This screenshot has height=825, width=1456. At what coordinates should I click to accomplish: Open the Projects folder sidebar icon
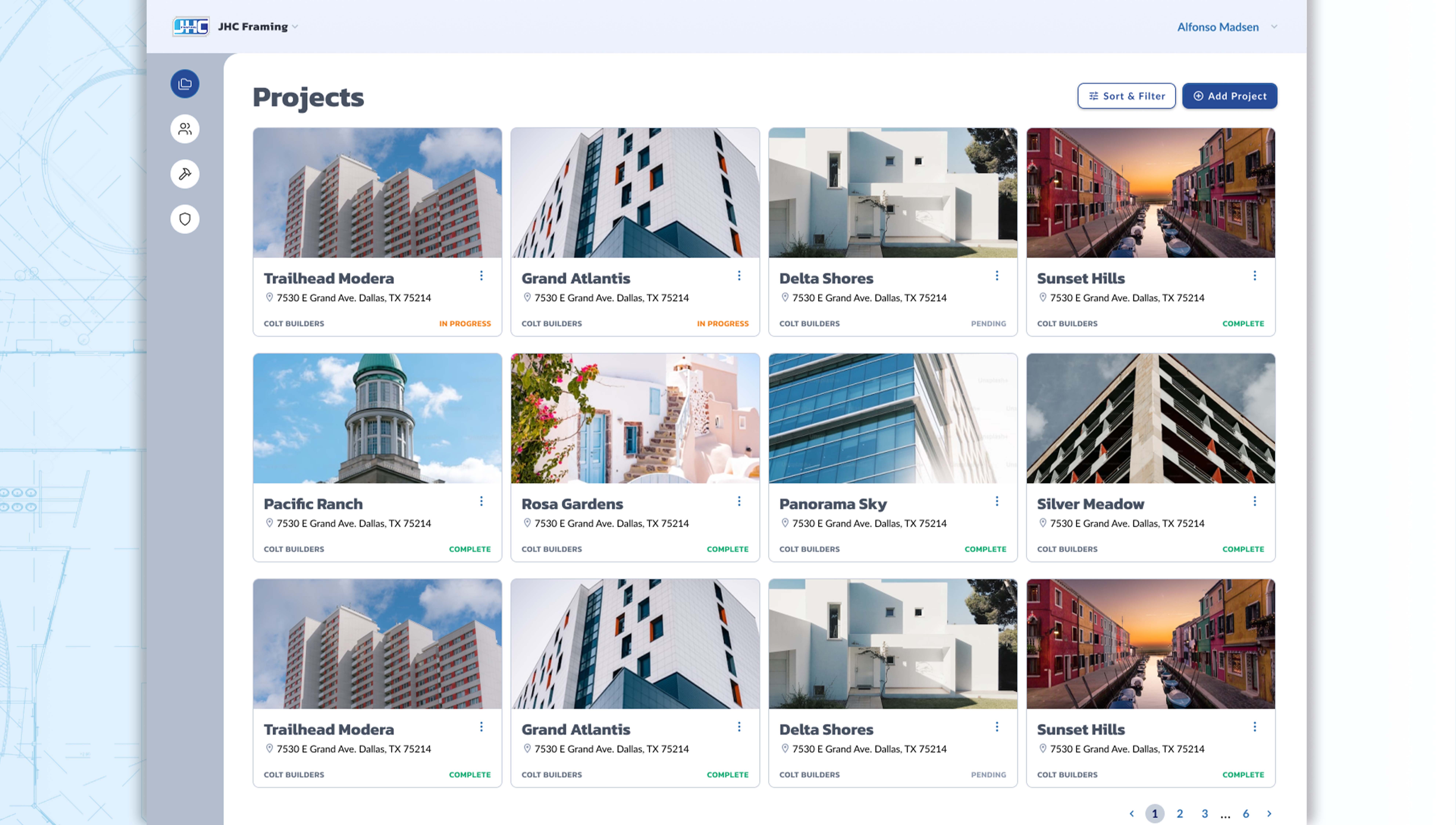pyautogui.click(x=185, y=84)
